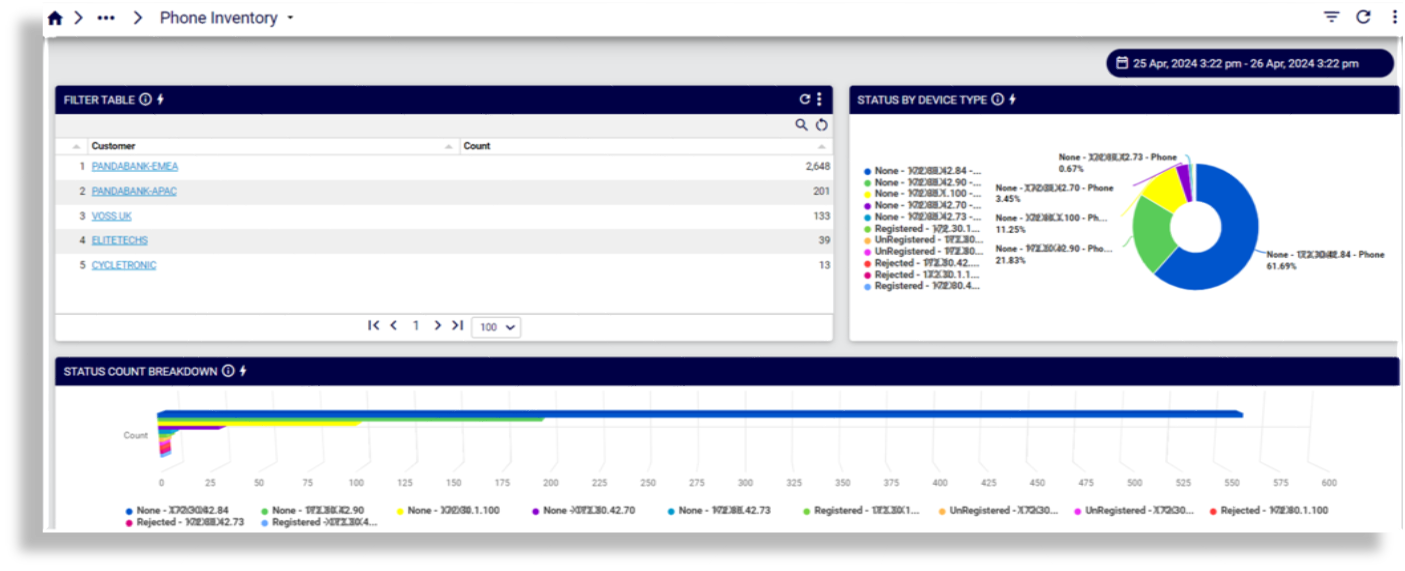This screenshot has width=1405, height=571.
Task: Open search in the Filter Table
Action: coord(801,125)
